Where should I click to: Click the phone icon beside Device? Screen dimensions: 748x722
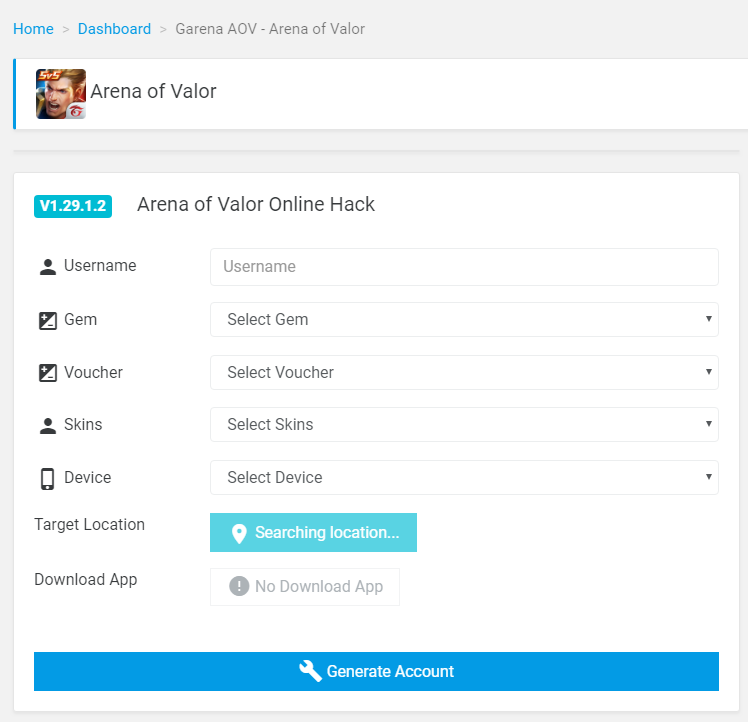click(x=48, y=478)
